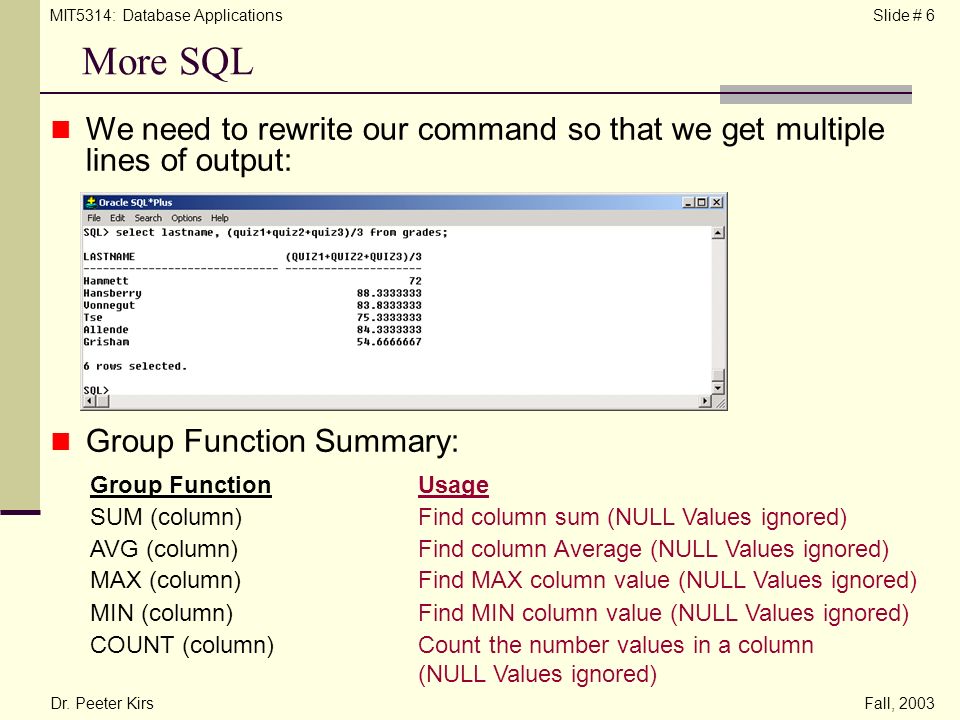
Task: Click the value 84.3333333
Action: (x=389, y=329)
